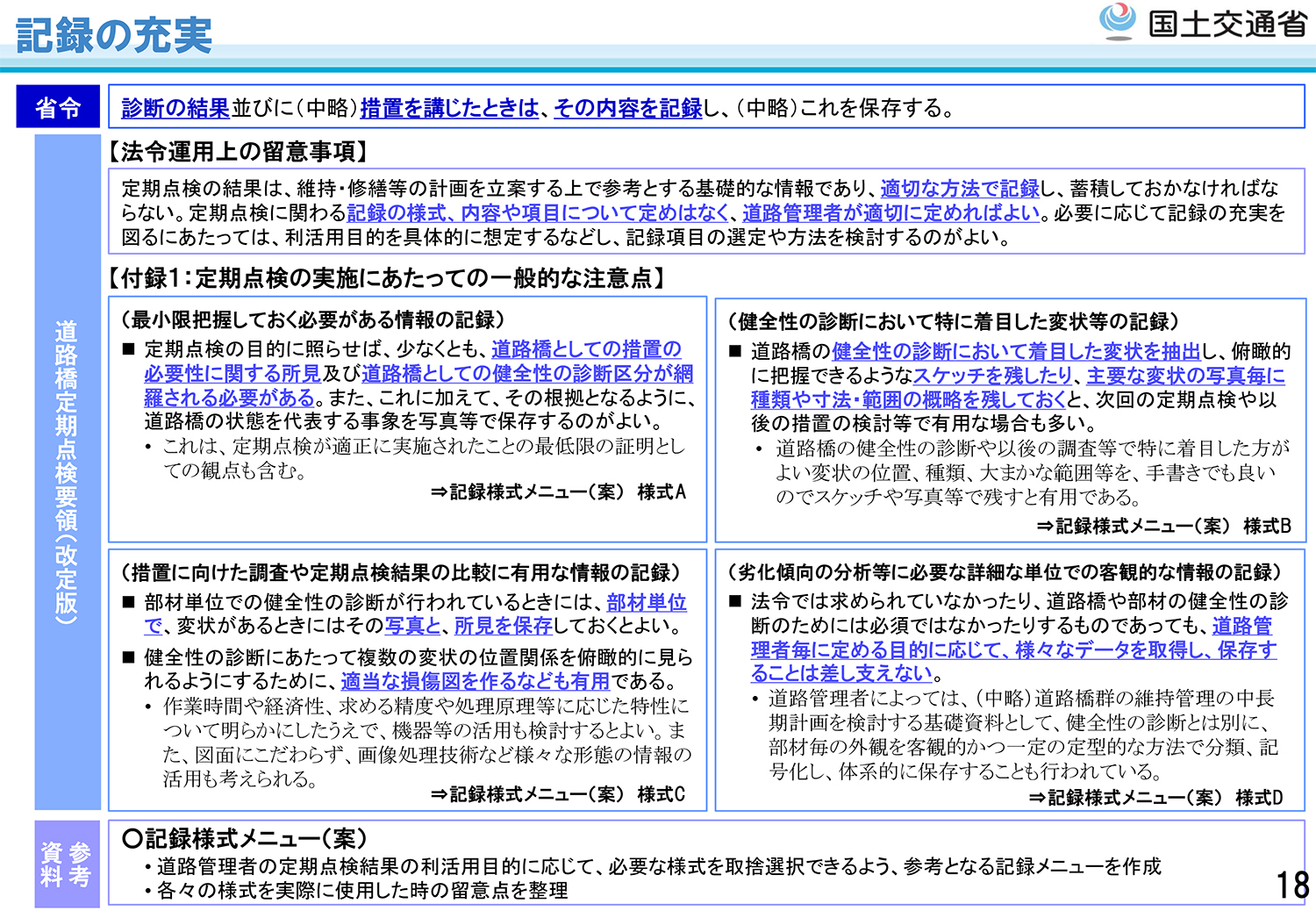The height and width of the screenshot is (911, 1316).
Task: Go to 記録様式メニュー(案) 様式B reference
Action: [x=1164, y=526]
